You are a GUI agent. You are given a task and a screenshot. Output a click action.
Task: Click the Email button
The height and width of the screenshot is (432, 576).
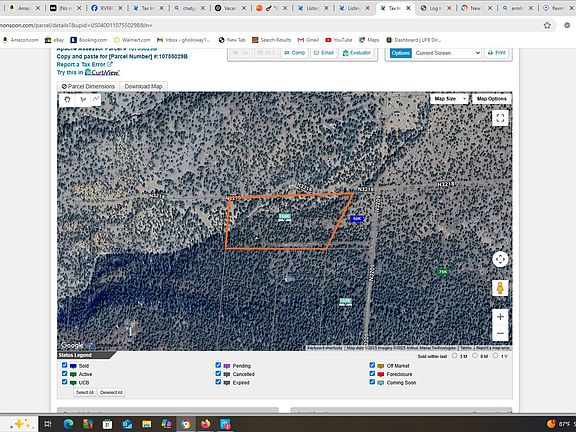(x=324, y=53)
